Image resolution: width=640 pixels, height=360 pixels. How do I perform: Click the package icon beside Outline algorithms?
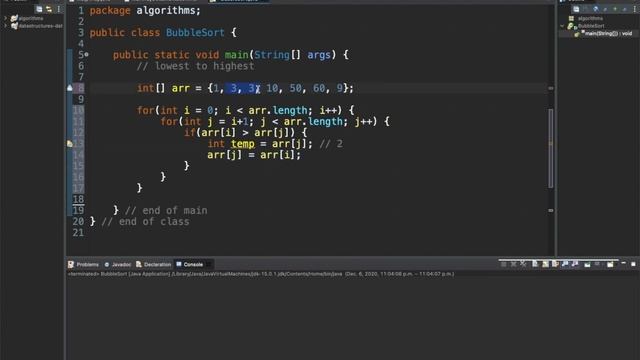pos(571,18)
